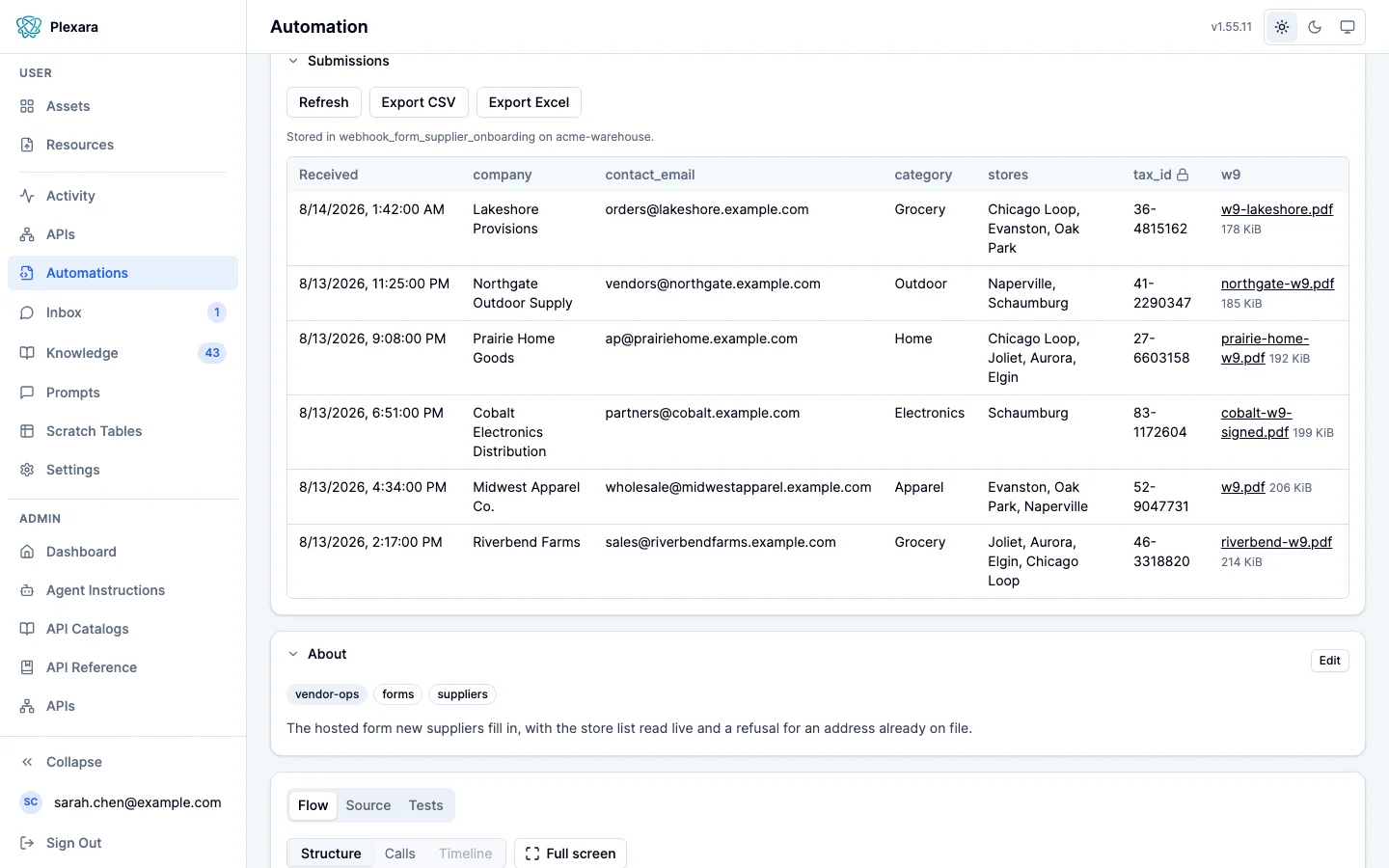Collapse the sidebar

(x=123, y=762)
